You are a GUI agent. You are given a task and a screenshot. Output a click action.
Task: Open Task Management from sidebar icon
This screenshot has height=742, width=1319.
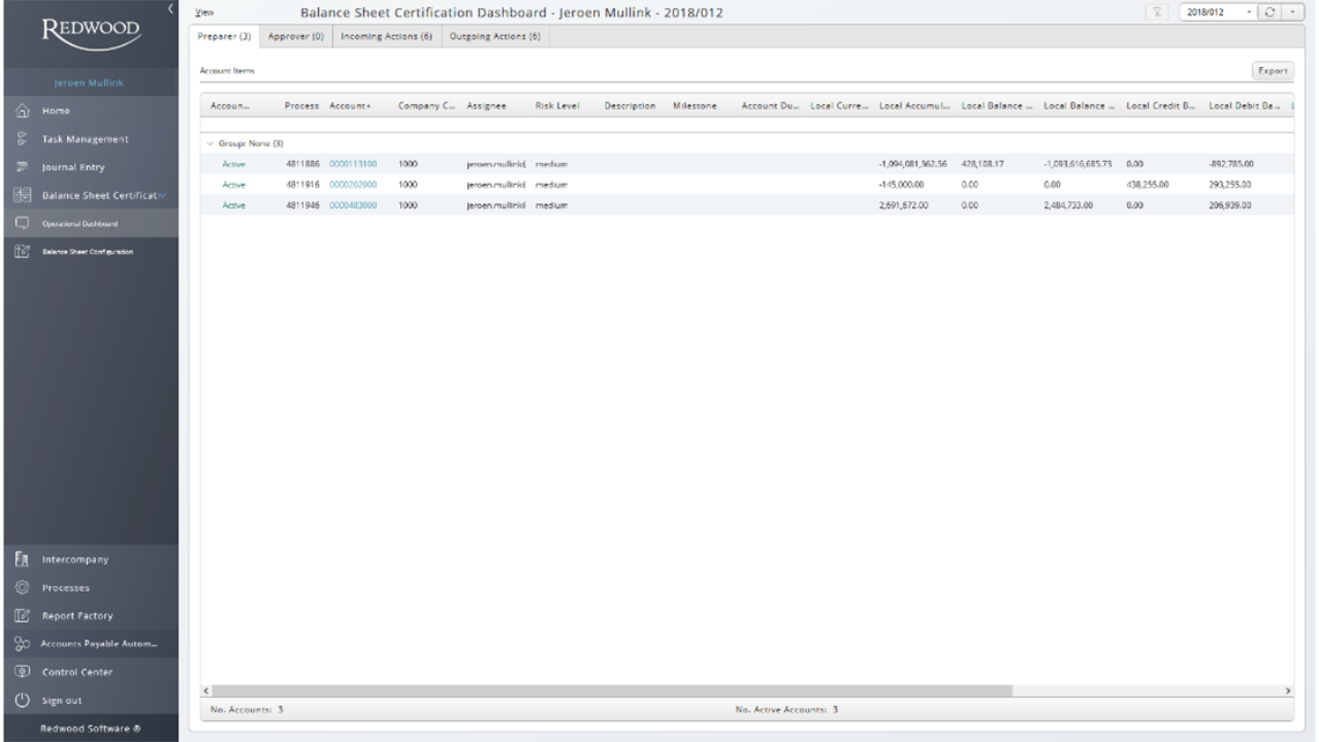coord(20,139)
